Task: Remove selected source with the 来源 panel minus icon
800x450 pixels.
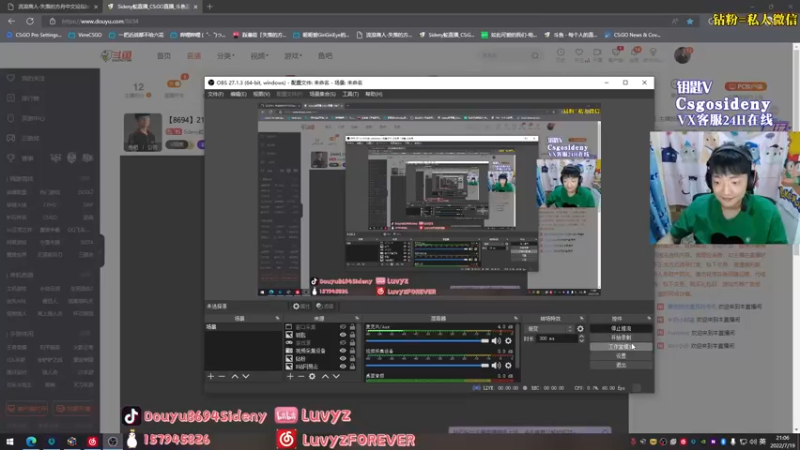Action: 301,377
